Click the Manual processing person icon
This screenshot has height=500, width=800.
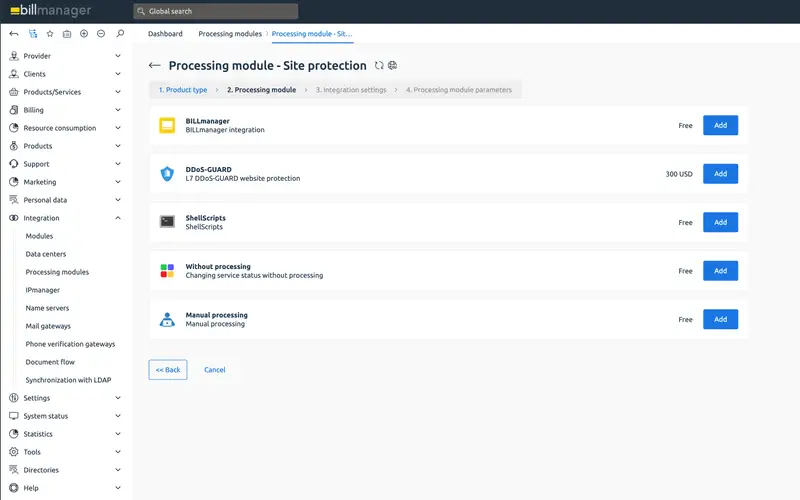click(x=167, y=319)
